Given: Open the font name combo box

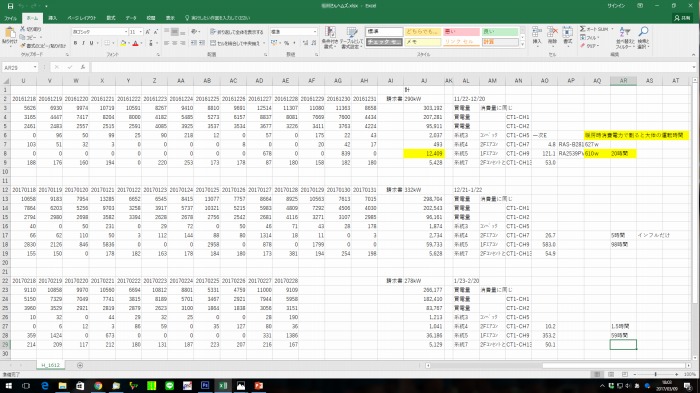Looking at the screenshot, I should [100, 32].
